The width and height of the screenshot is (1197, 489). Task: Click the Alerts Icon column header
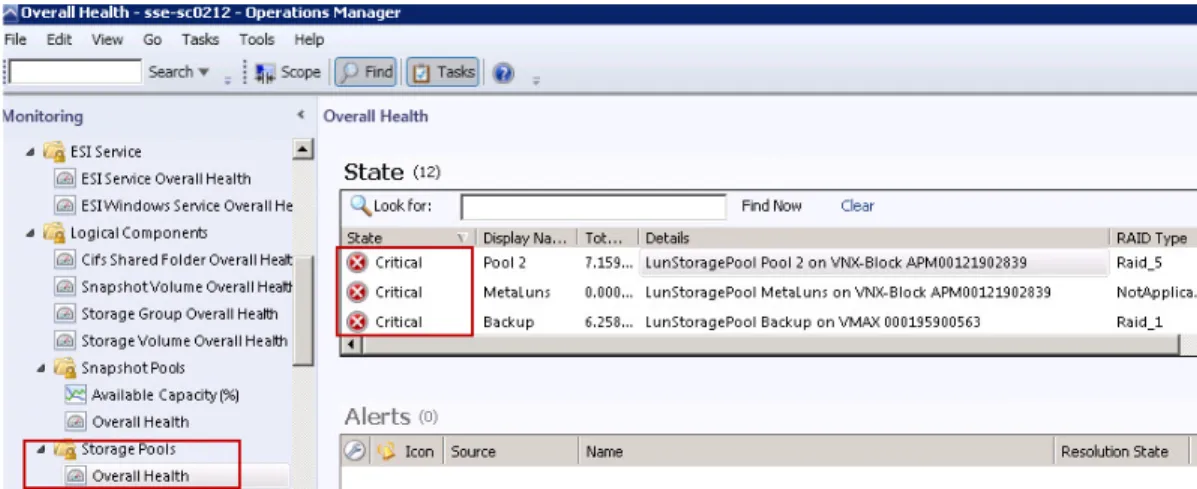[x=419, y=452]
